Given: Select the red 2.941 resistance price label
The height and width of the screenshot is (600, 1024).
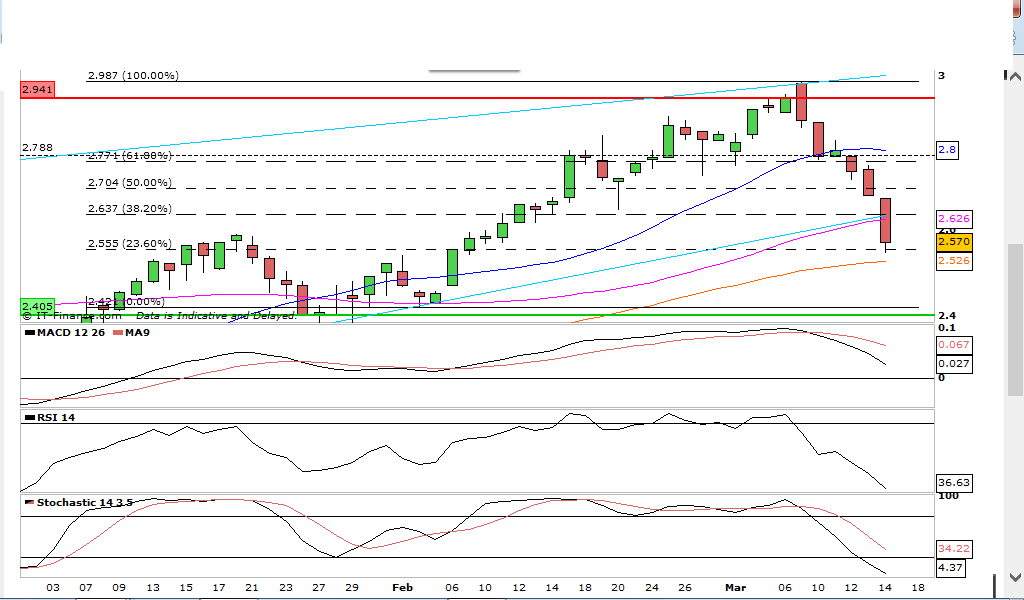Looking at the screenshot, I should [37, 89].
